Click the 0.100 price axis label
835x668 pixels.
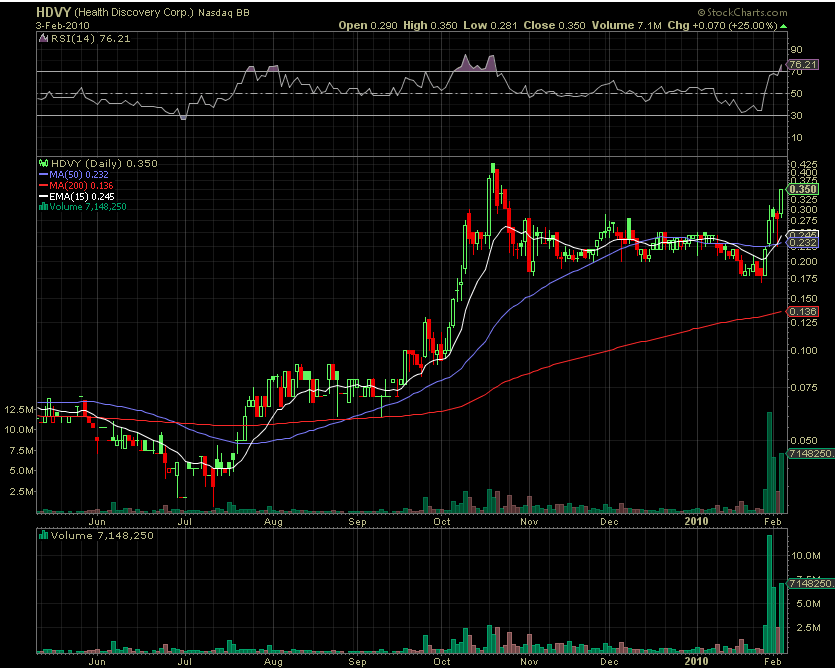[x=804, y=351]
